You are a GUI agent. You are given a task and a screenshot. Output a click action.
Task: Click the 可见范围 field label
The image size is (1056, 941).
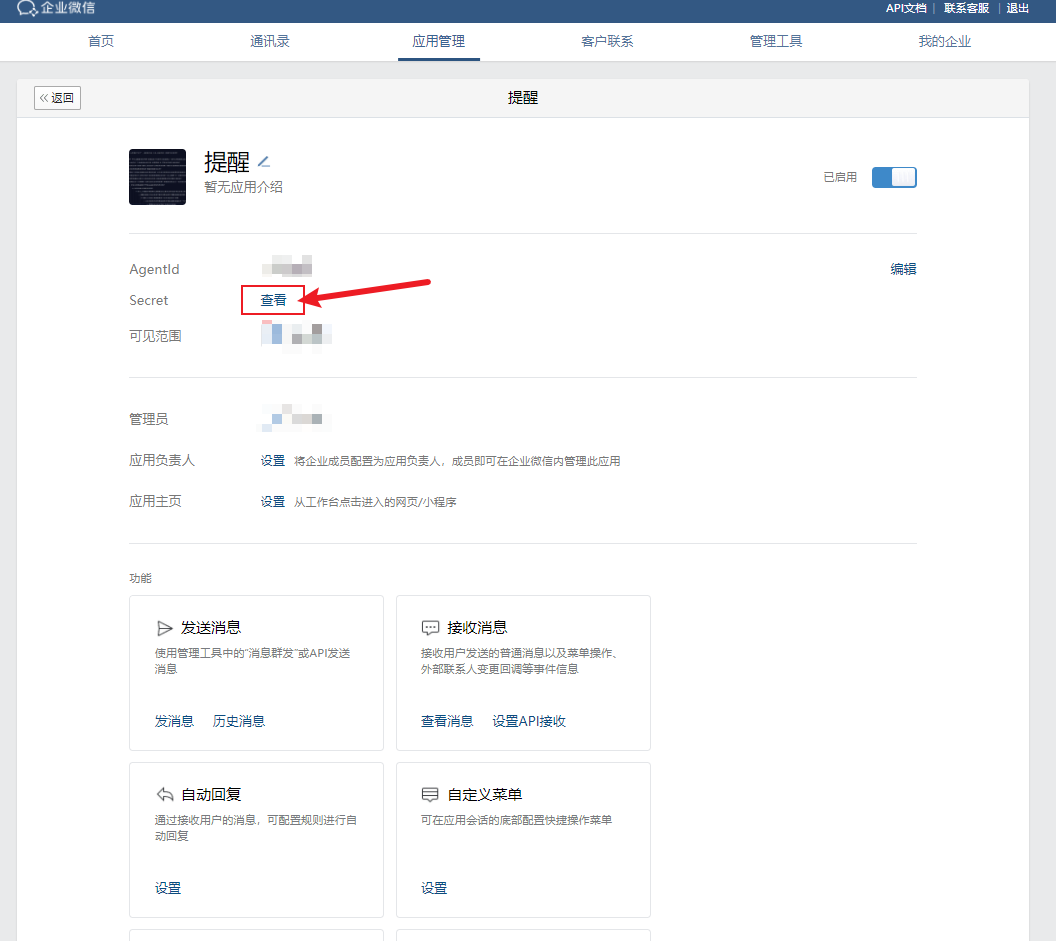tap(156, 336)
